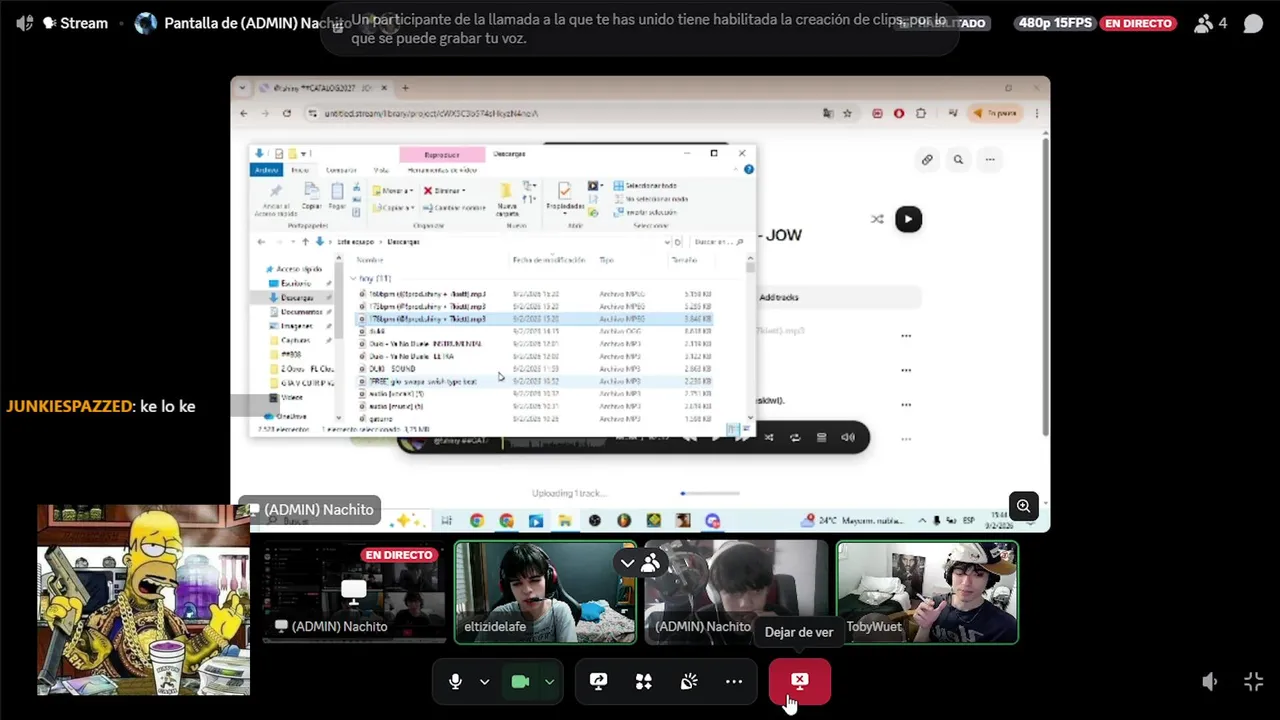Click Nueva carpeta in the Explorer ribbon
Image resolution: width=1280 pixels, height=720 pixels.
[507, 200]
